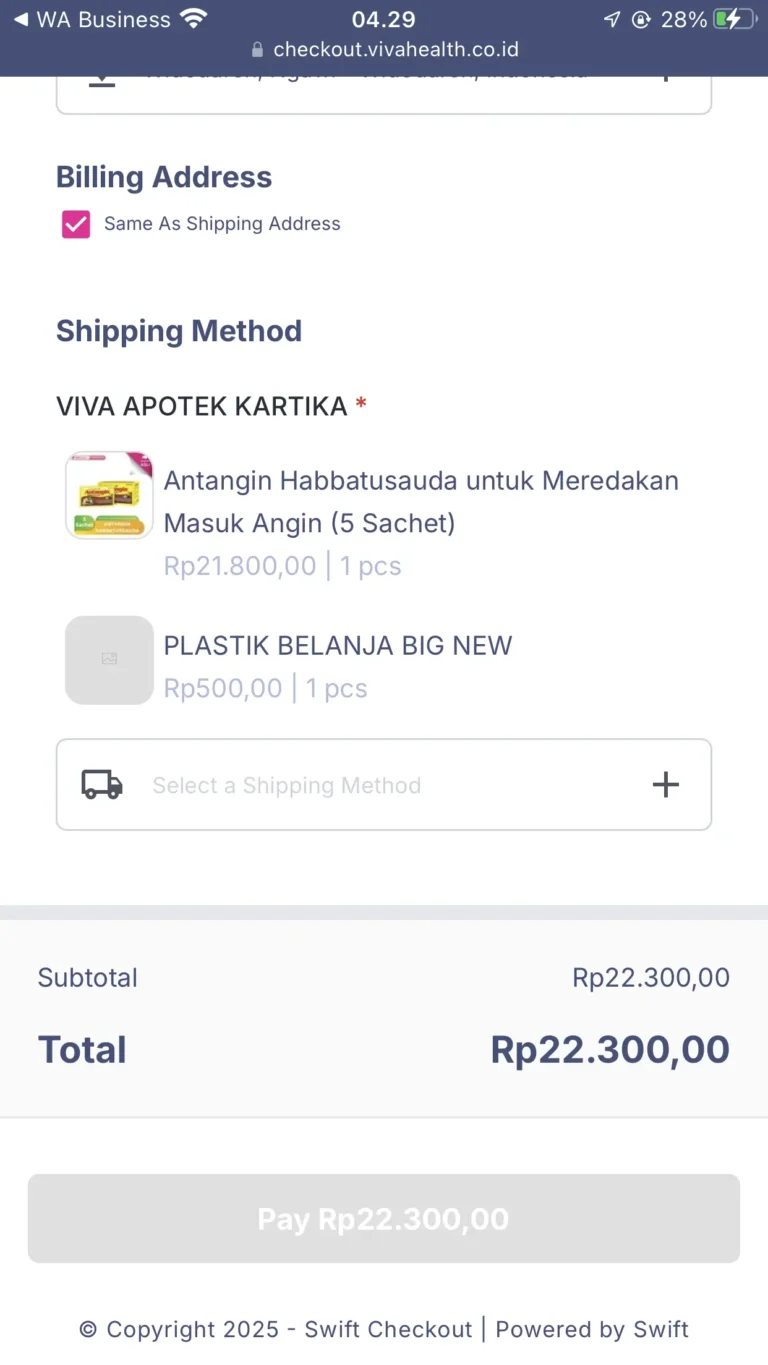Open the Powered by Swift footer link

[x=592, y=1329]
